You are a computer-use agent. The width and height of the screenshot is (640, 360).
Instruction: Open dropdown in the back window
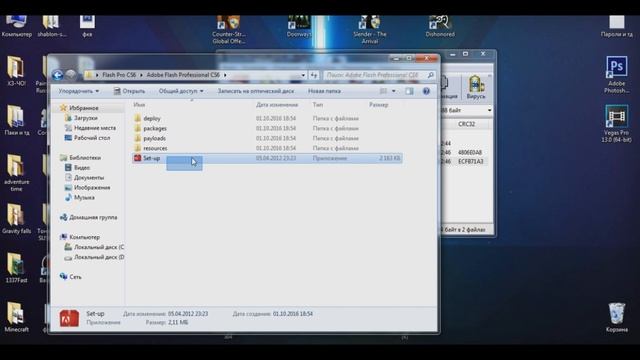(x=489, y=110)
